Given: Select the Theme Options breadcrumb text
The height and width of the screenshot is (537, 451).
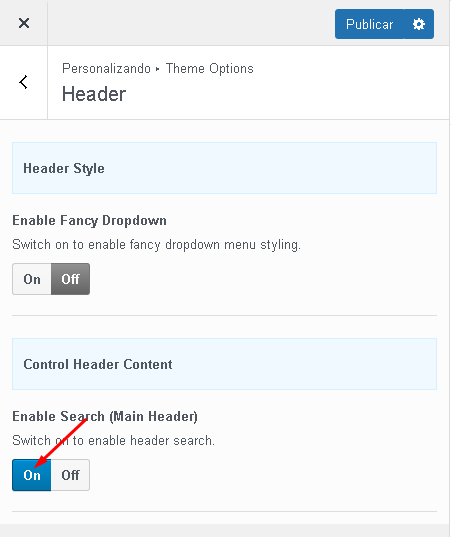Looking at the screenshot, I should tap(210, 68).
